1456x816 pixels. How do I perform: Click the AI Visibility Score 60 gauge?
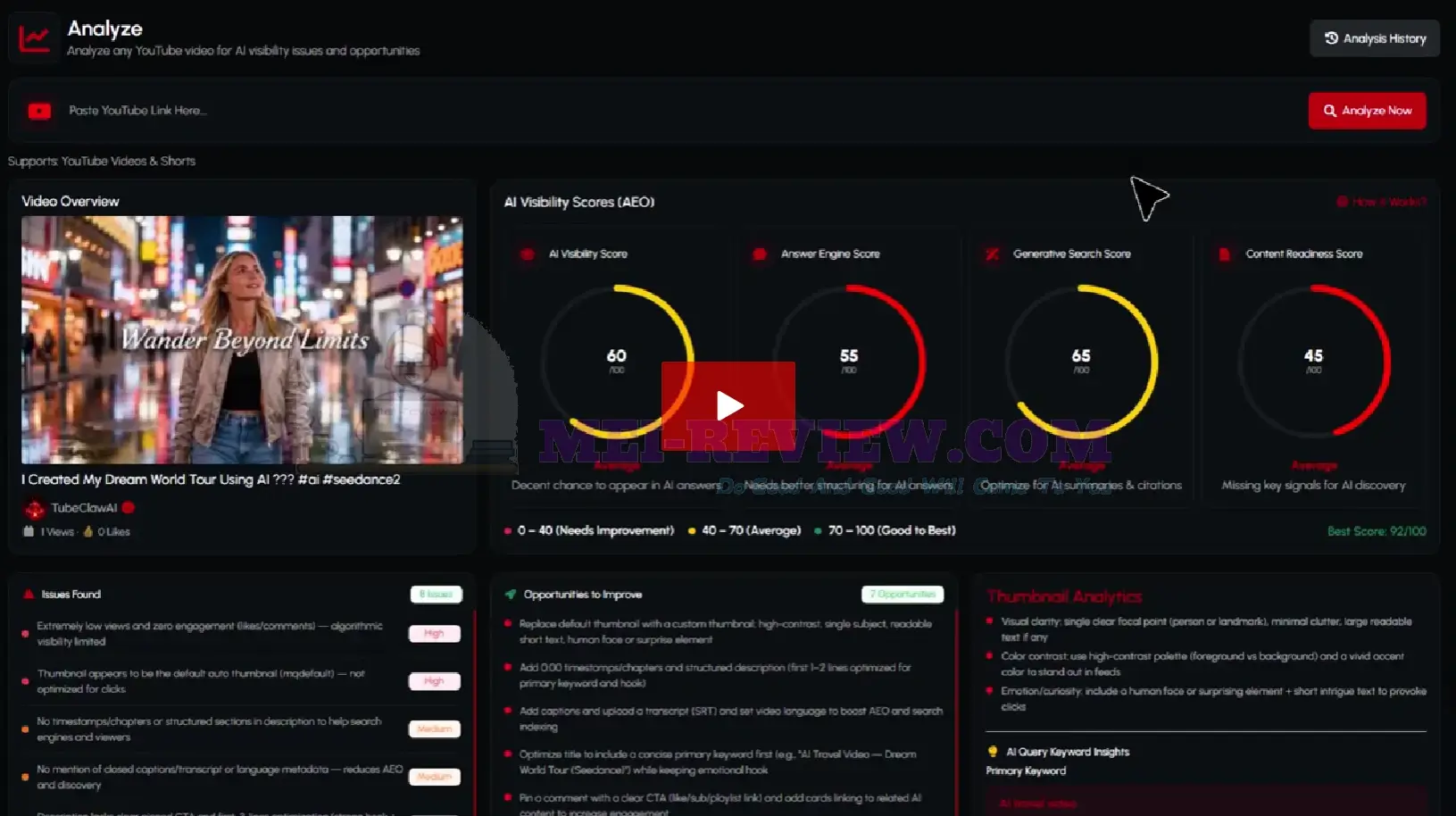click(x=617, y=362)
